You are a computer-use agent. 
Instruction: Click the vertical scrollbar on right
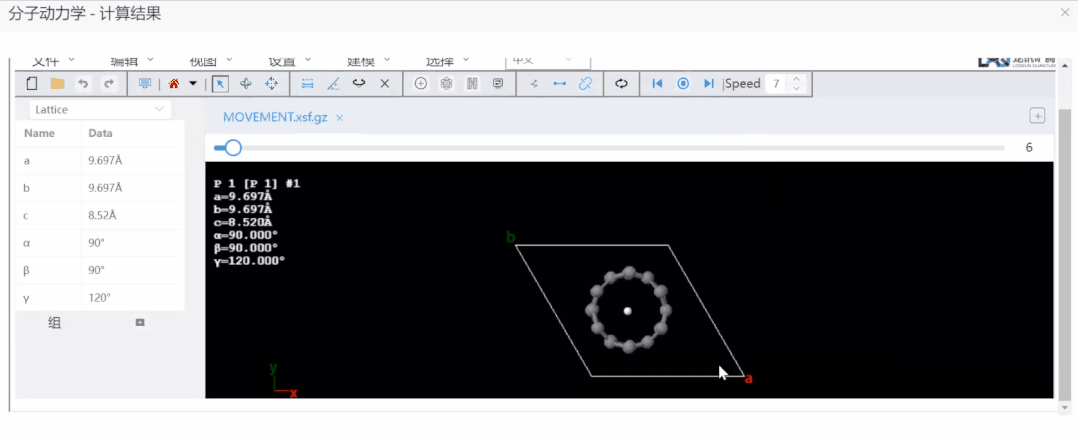point(1065,254)
